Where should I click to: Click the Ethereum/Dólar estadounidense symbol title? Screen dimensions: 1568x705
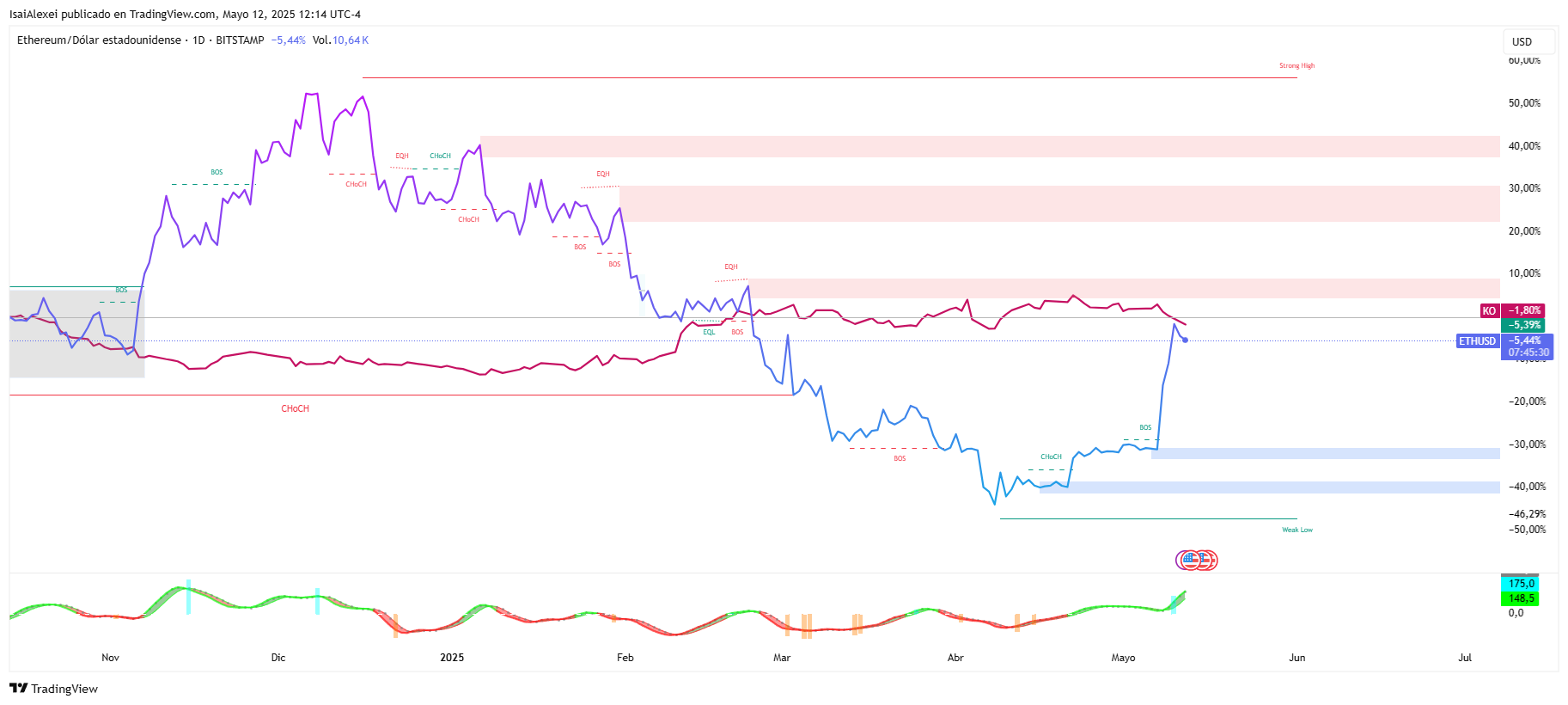tap(99, 40)
